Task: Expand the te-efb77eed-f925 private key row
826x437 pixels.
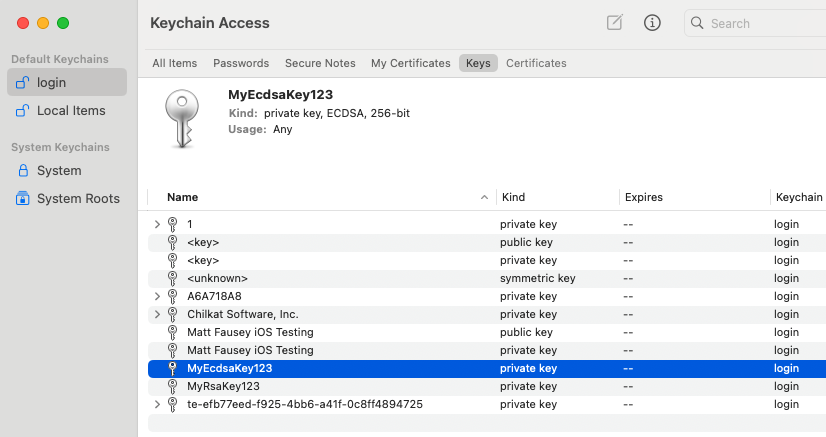Action: coord(157,404)
